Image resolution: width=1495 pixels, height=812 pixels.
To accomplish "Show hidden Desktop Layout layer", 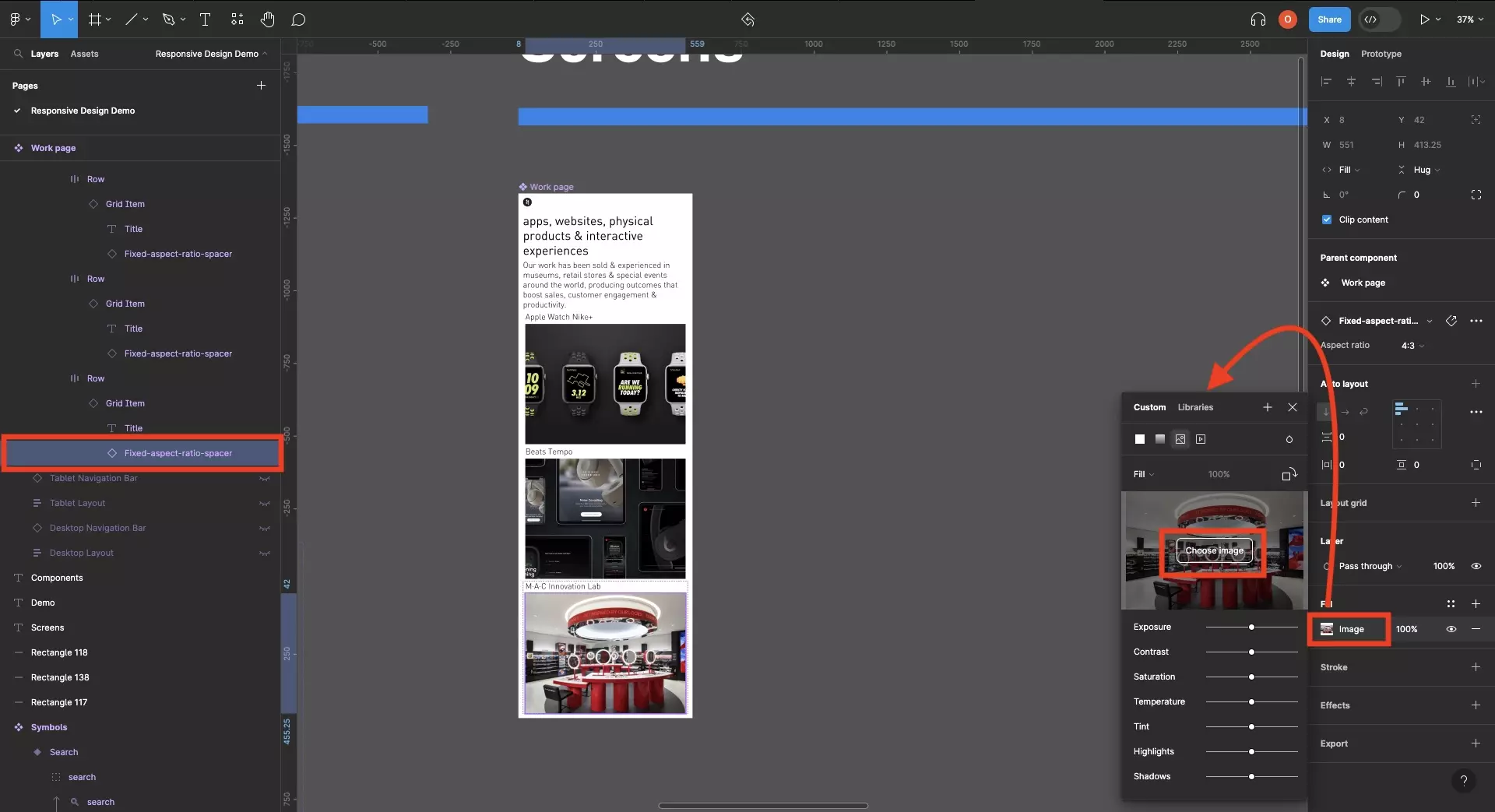I will click(265, 553).
